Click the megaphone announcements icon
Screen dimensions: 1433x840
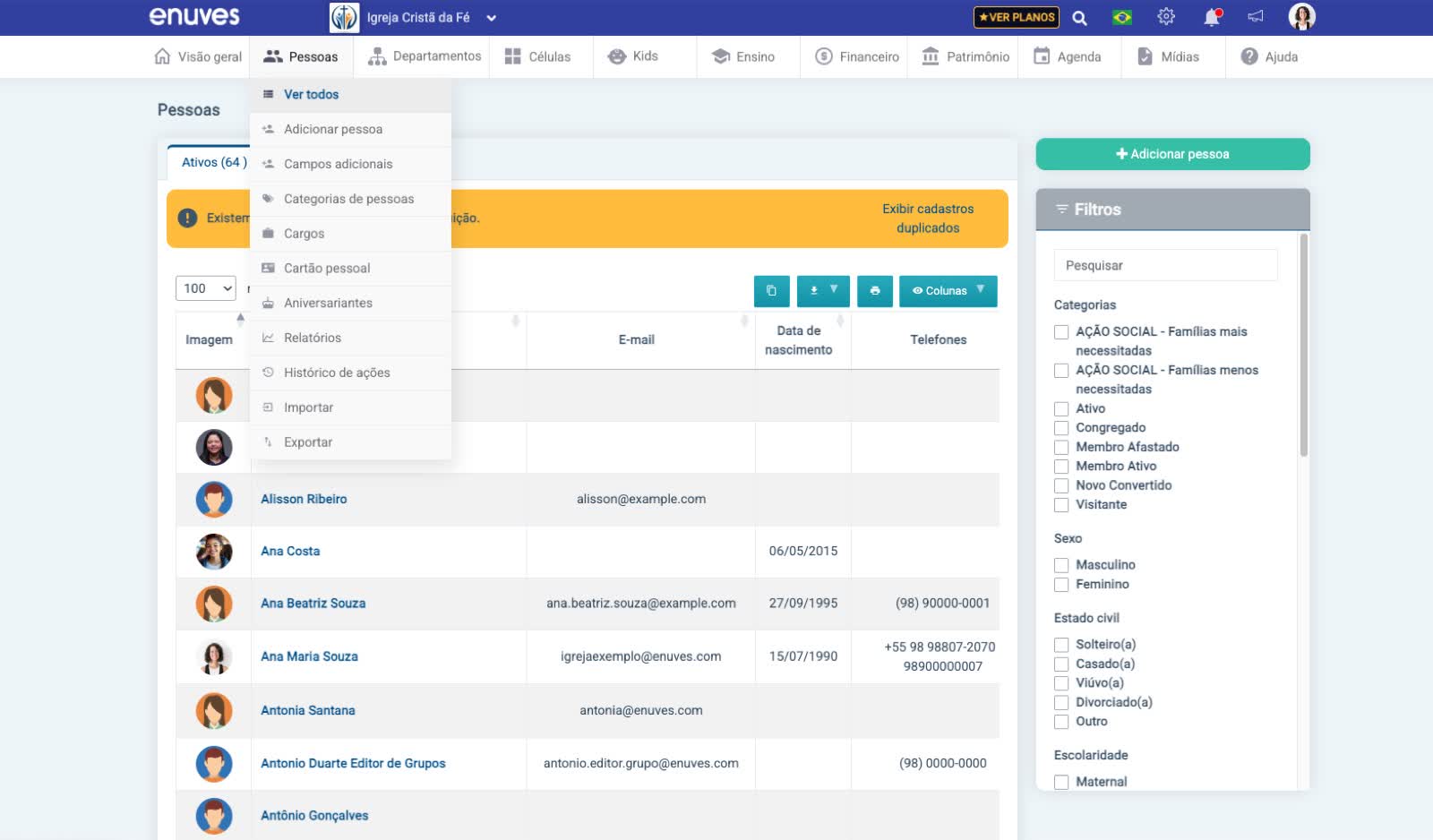[1256, 16]
